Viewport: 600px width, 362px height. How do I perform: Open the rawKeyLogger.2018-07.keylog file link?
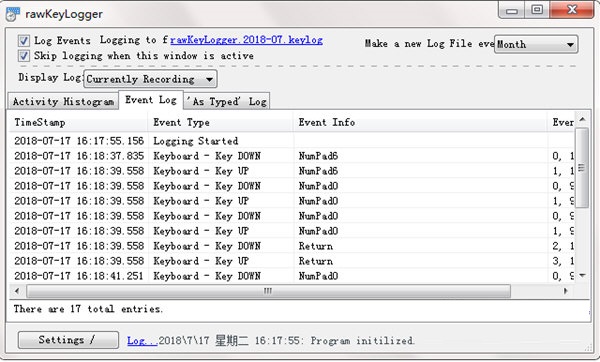(x=246, y=40)
